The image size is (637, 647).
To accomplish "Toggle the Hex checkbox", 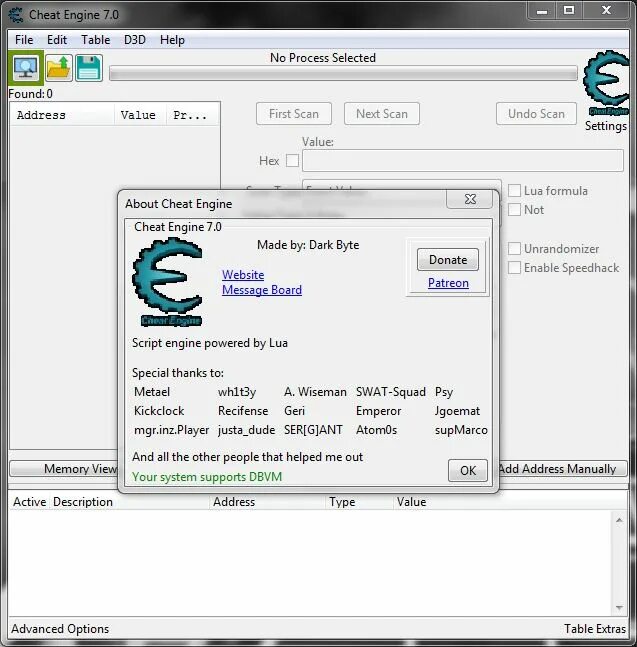I will coord(292,161).
